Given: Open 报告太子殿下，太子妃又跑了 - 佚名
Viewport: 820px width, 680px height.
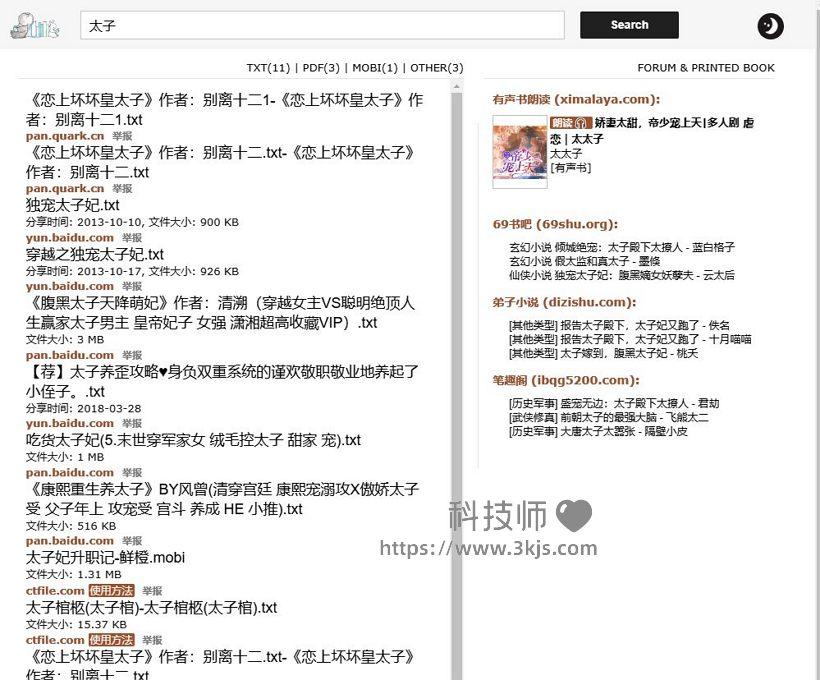Looking at the screenshot, I should 619,325.
